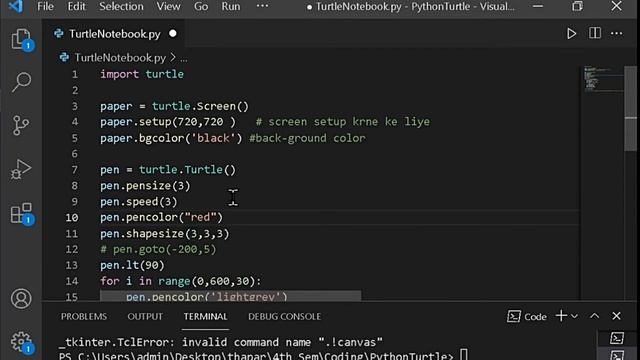Click the Python file icon in the breadcrumb
Screen dimensions: 640x360
[x=64, y=57]
